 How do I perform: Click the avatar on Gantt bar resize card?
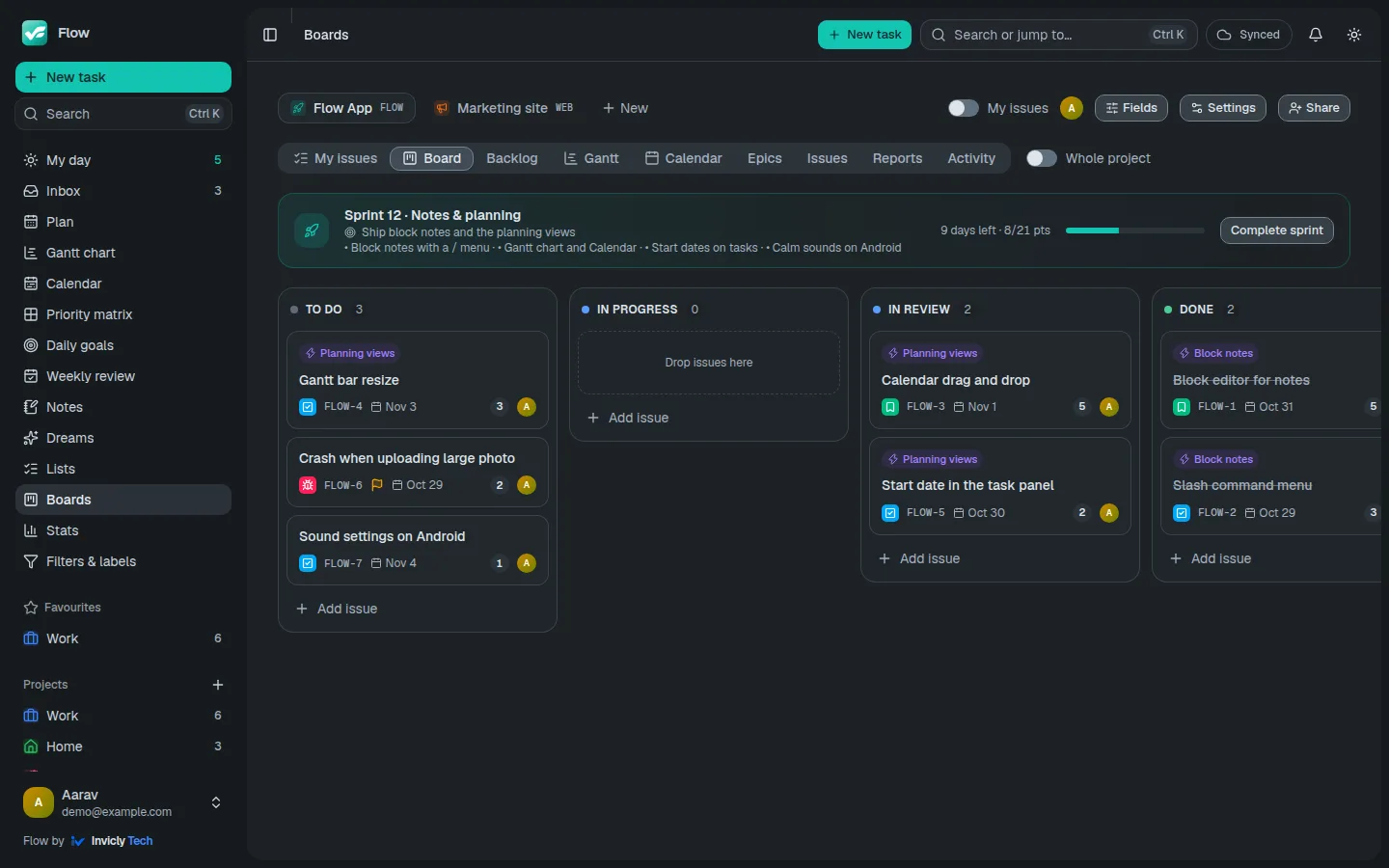[x=527, y=407]
